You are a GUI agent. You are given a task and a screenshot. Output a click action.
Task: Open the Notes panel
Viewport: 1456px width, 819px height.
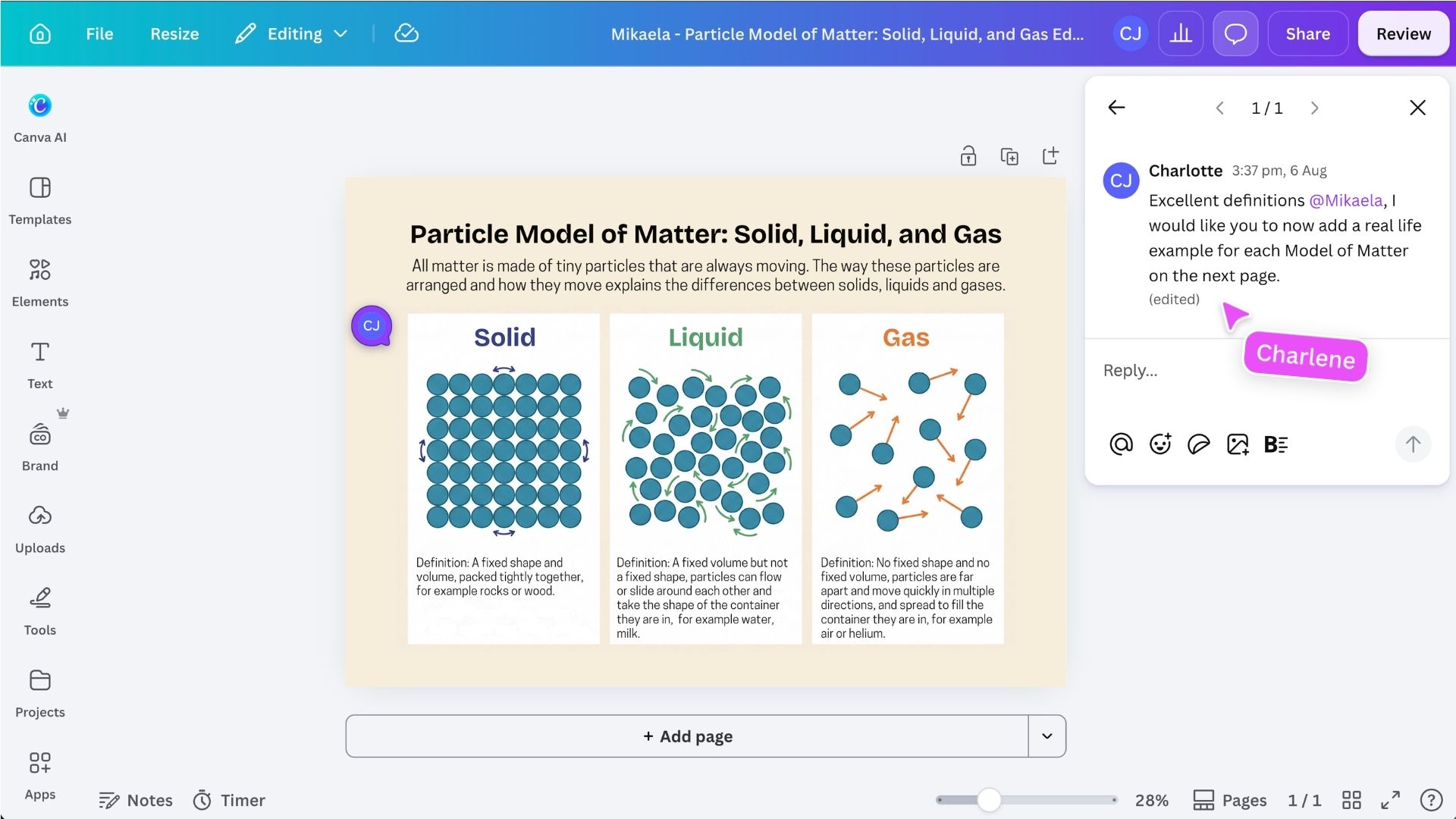click(x=136, y=801)
